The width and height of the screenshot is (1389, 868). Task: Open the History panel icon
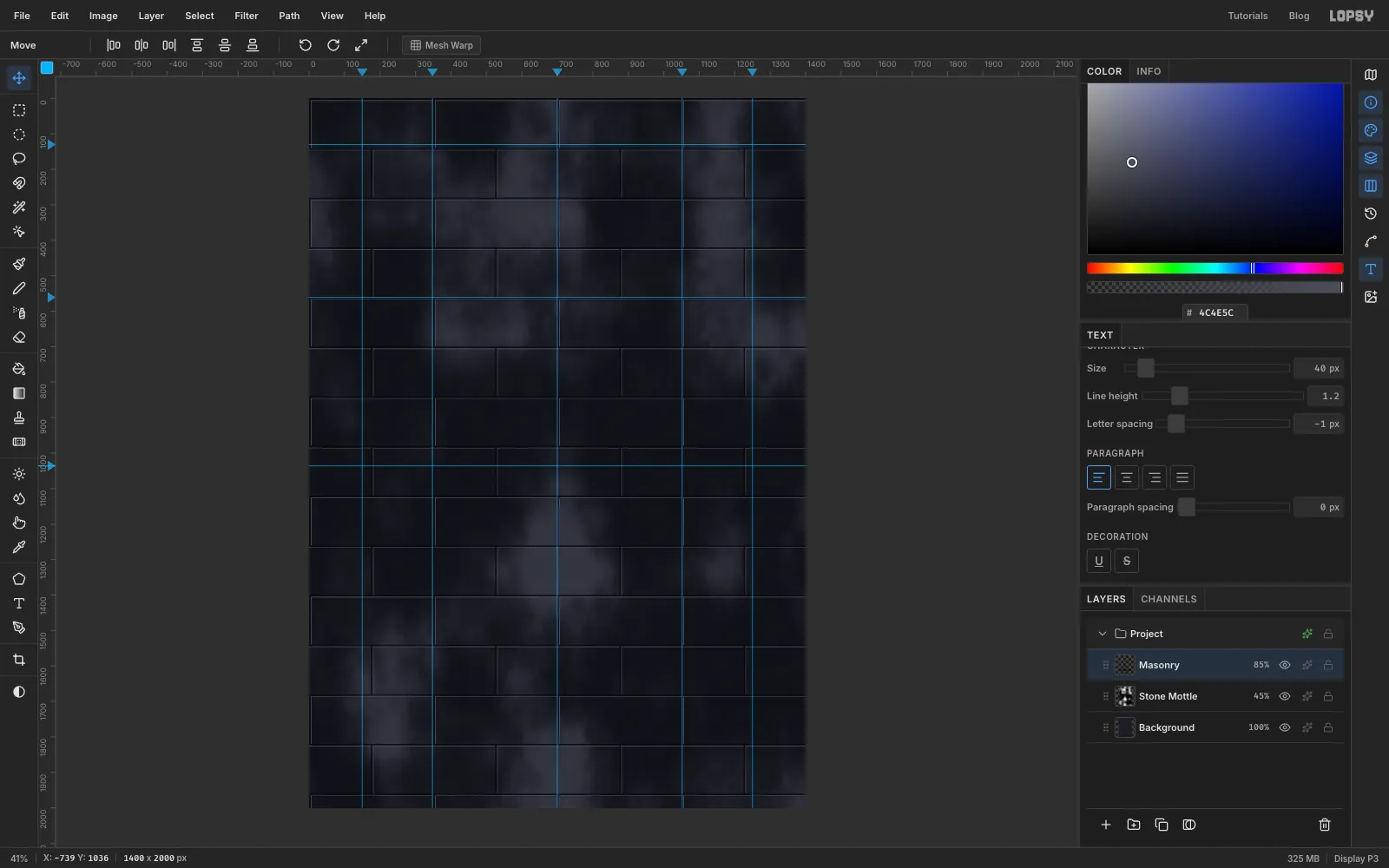tap(1371, 214)
